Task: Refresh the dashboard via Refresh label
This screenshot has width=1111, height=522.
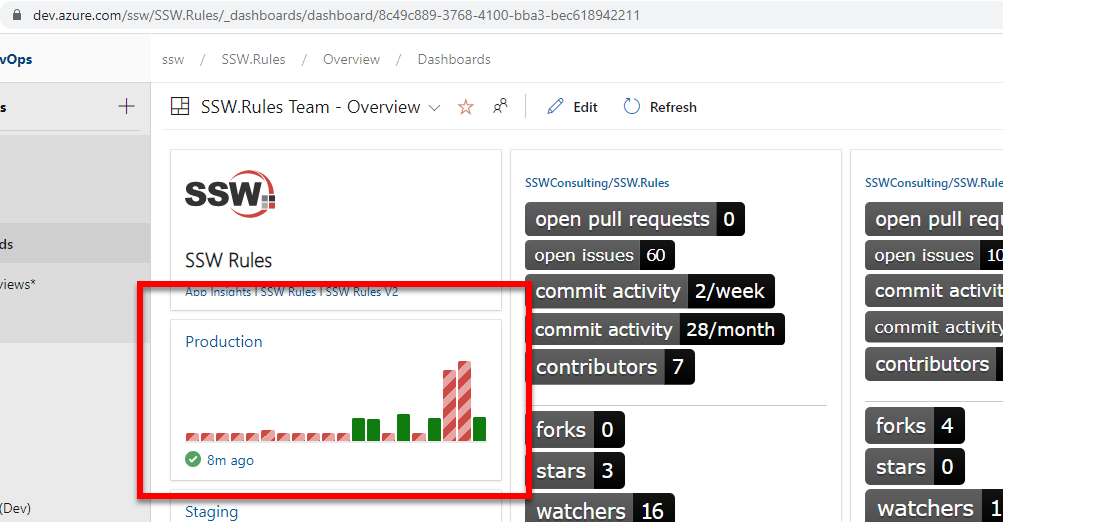Action: 673,107
